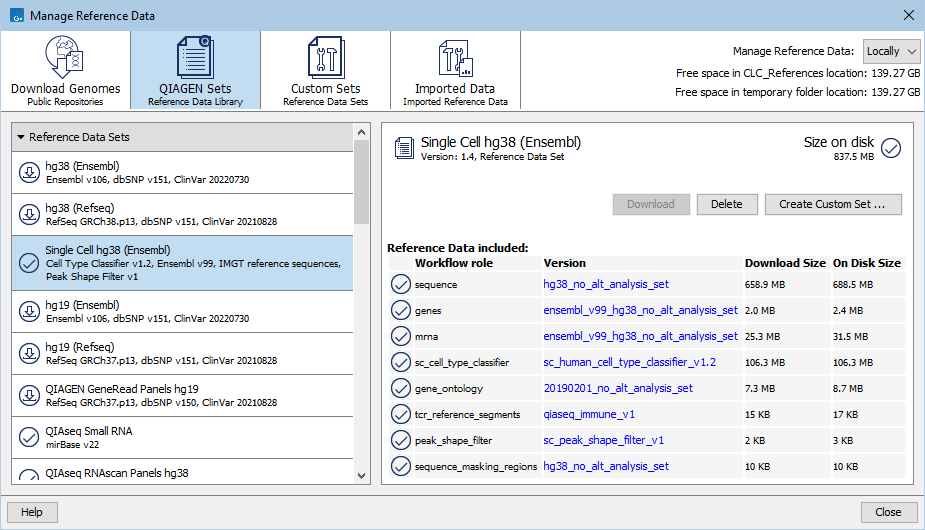925x530 pixels.
Task: Click the status checkmark for the peak_shape_filter row
Action: coord(401,440)
